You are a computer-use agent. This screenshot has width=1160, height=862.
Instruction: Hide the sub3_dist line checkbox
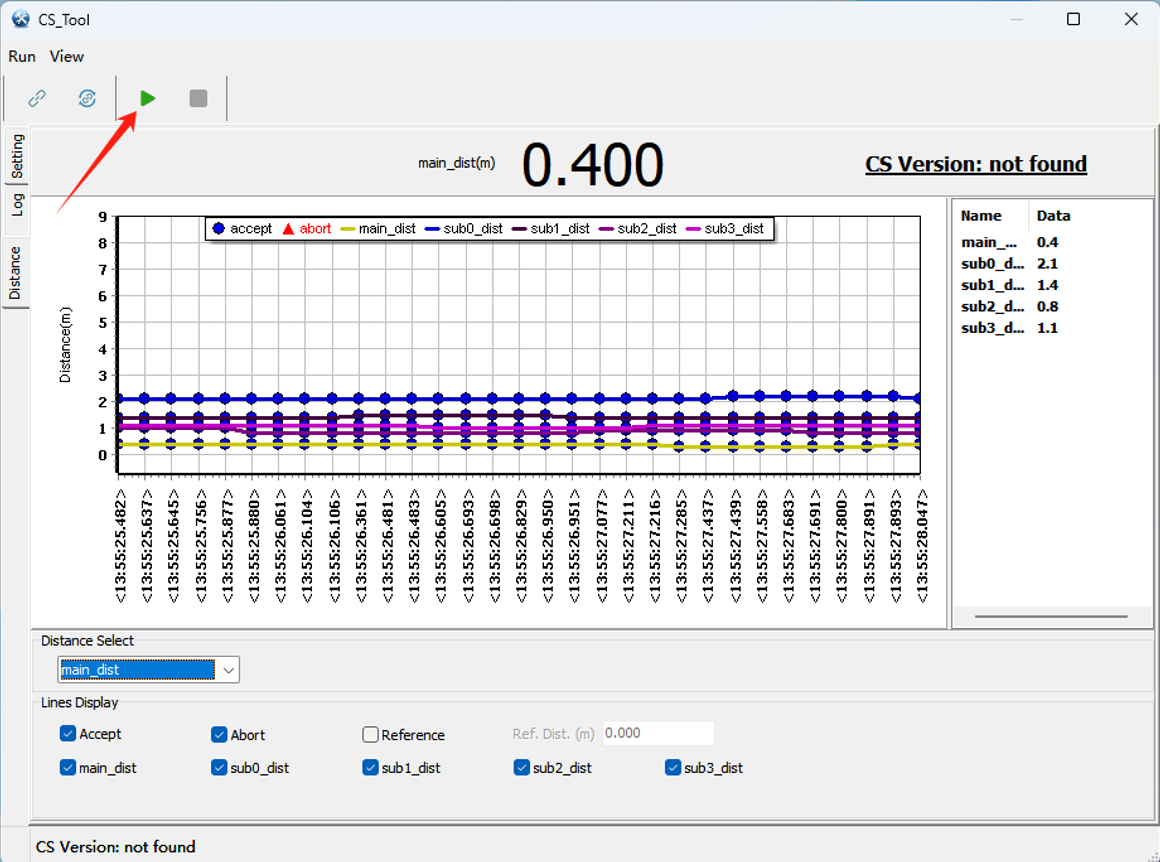673,768
